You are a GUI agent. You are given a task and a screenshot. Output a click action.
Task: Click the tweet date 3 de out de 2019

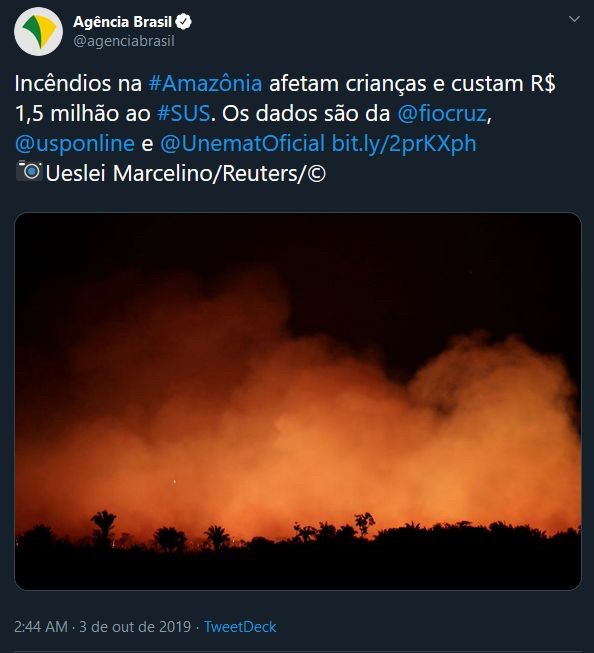point(135,627)
